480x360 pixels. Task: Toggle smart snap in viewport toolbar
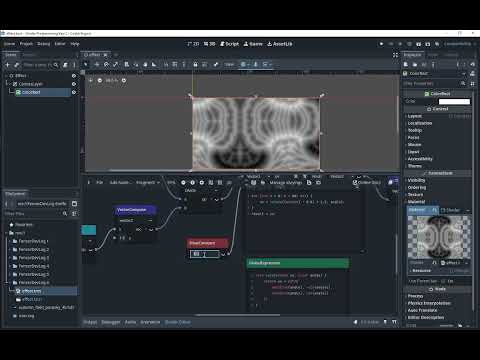(x=166, y=64)
